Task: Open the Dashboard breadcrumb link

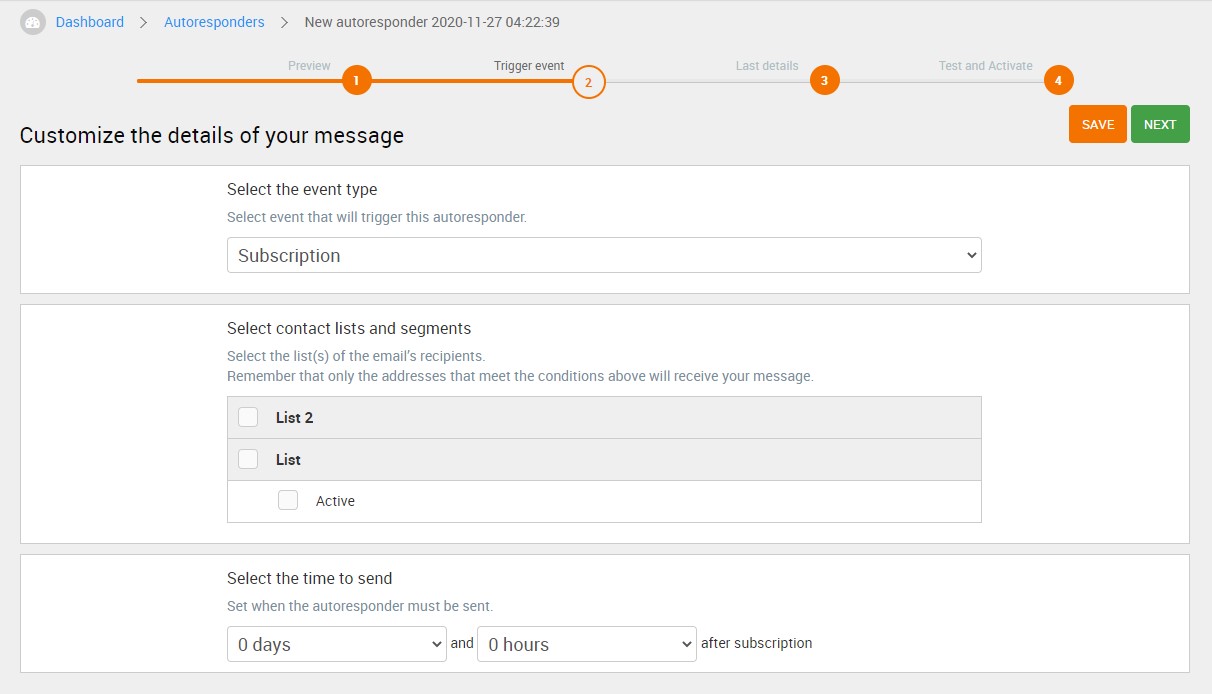Action: click(90, 22)
